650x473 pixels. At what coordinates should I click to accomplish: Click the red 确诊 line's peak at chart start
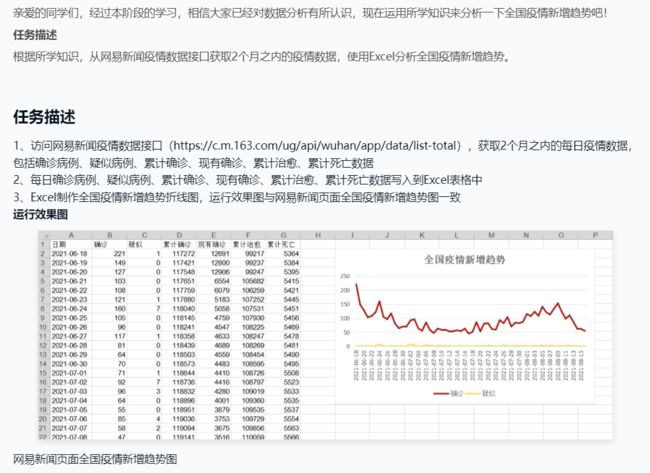pos(357,284)
